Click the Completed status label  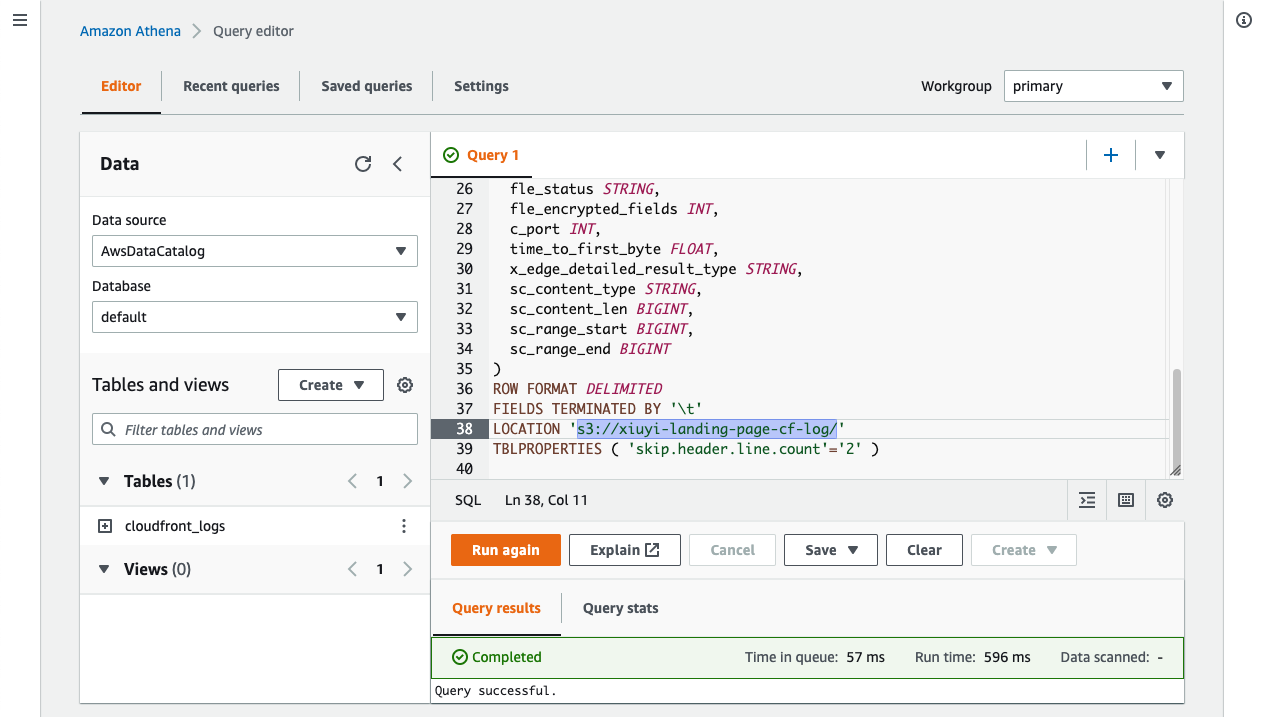pos(497,657)
